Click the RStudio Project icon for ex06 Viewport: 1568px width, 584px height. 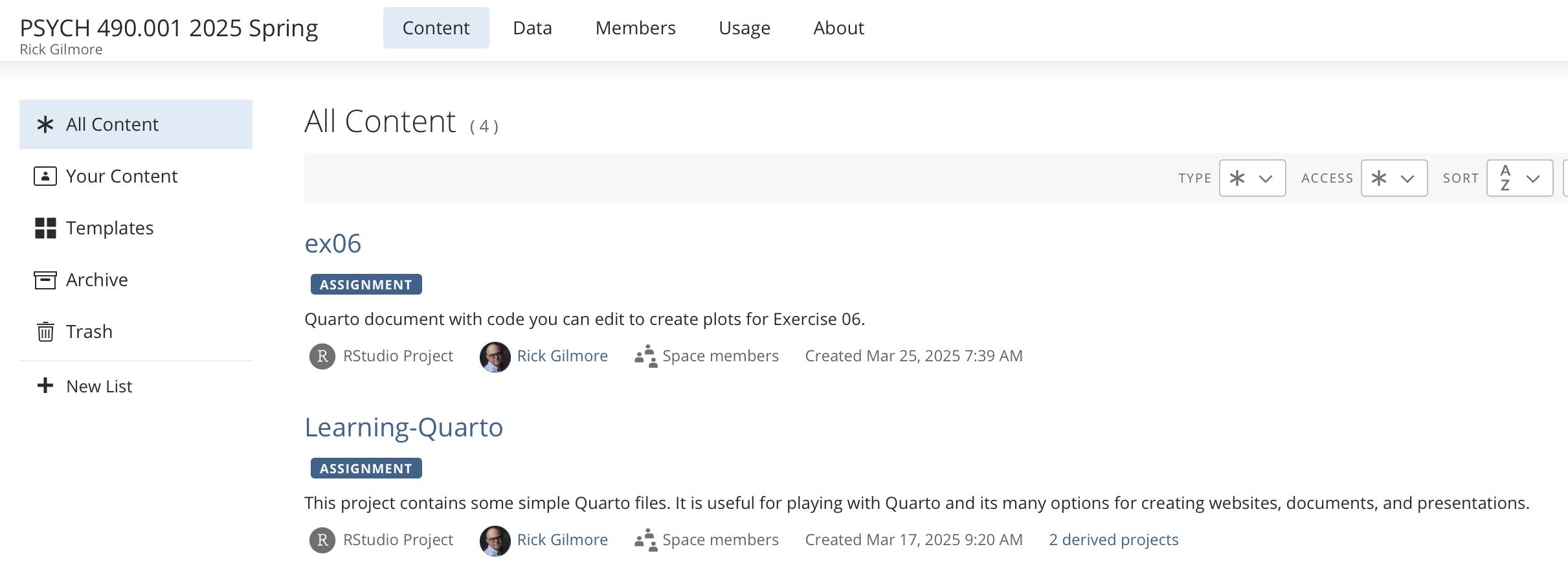click(322, 356)
